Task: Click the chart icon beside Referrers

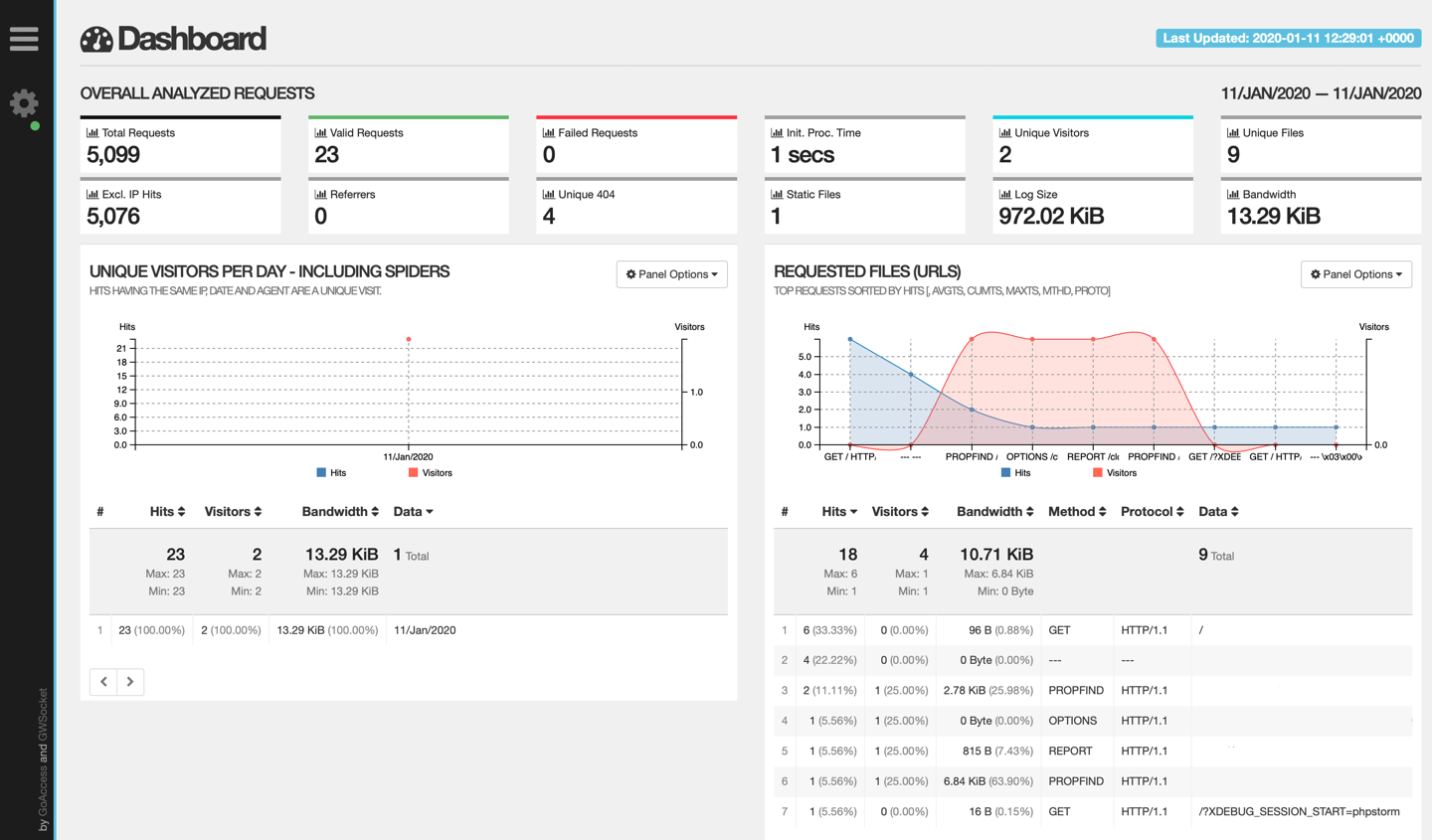Action: pyautogui.click(x=320, y=194)
